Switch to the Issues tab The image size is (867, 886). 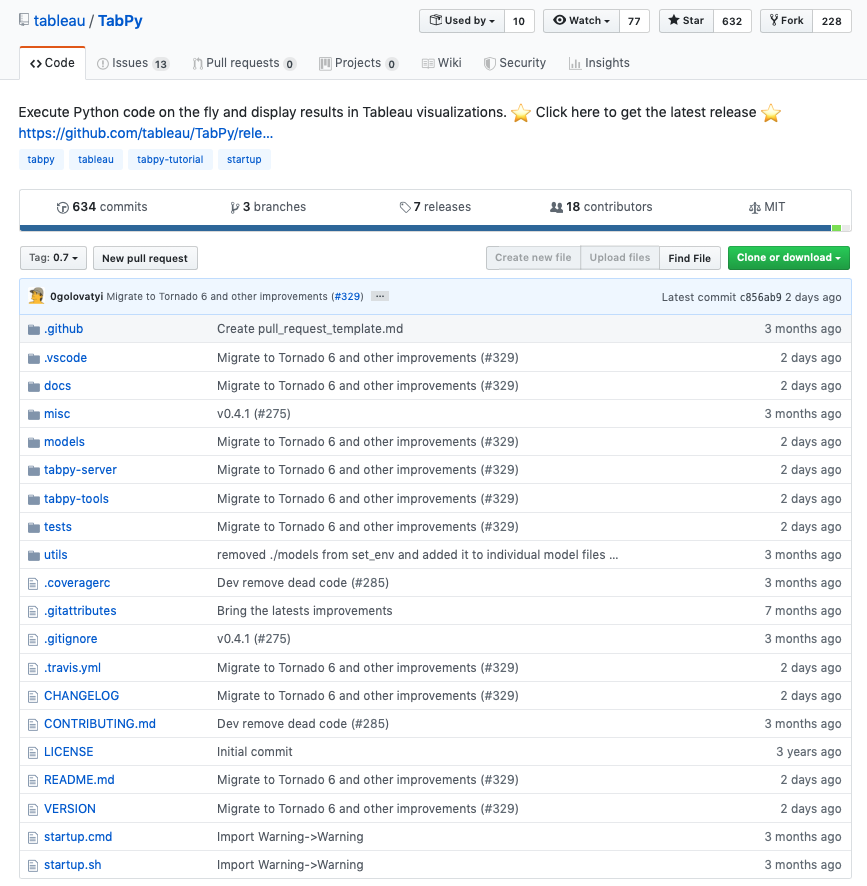pos(133,63)
